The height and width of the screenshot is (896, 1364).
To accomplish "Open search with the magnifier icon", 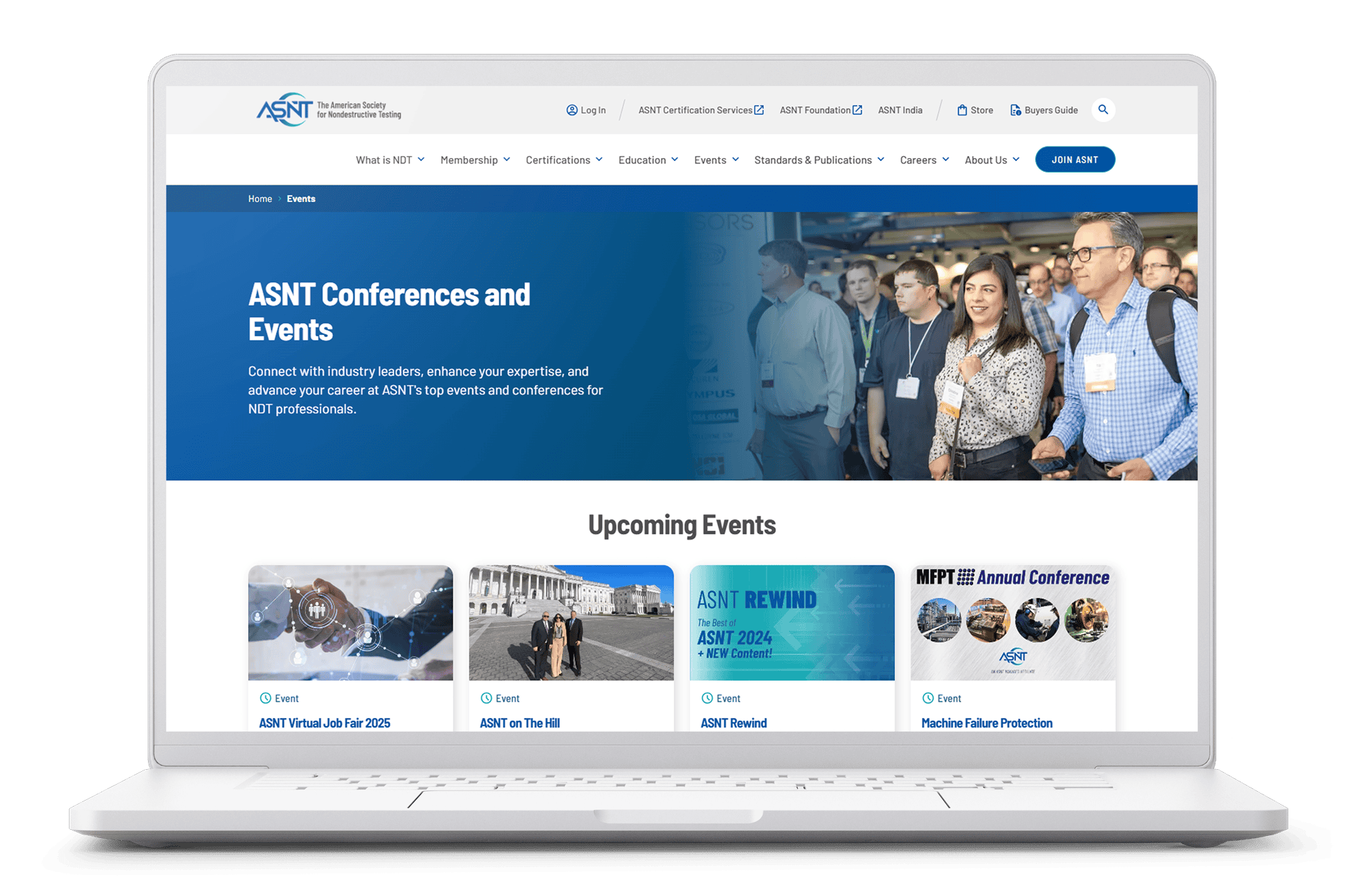I will [x=1103, y=110].
